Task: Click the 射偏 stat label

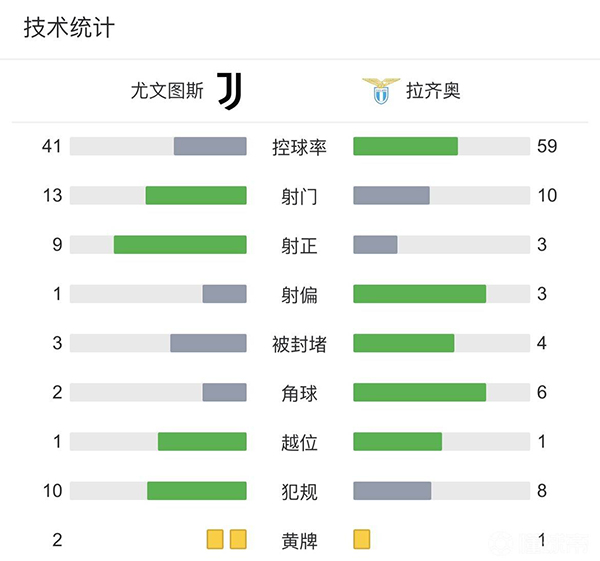Action: (300, 295)
